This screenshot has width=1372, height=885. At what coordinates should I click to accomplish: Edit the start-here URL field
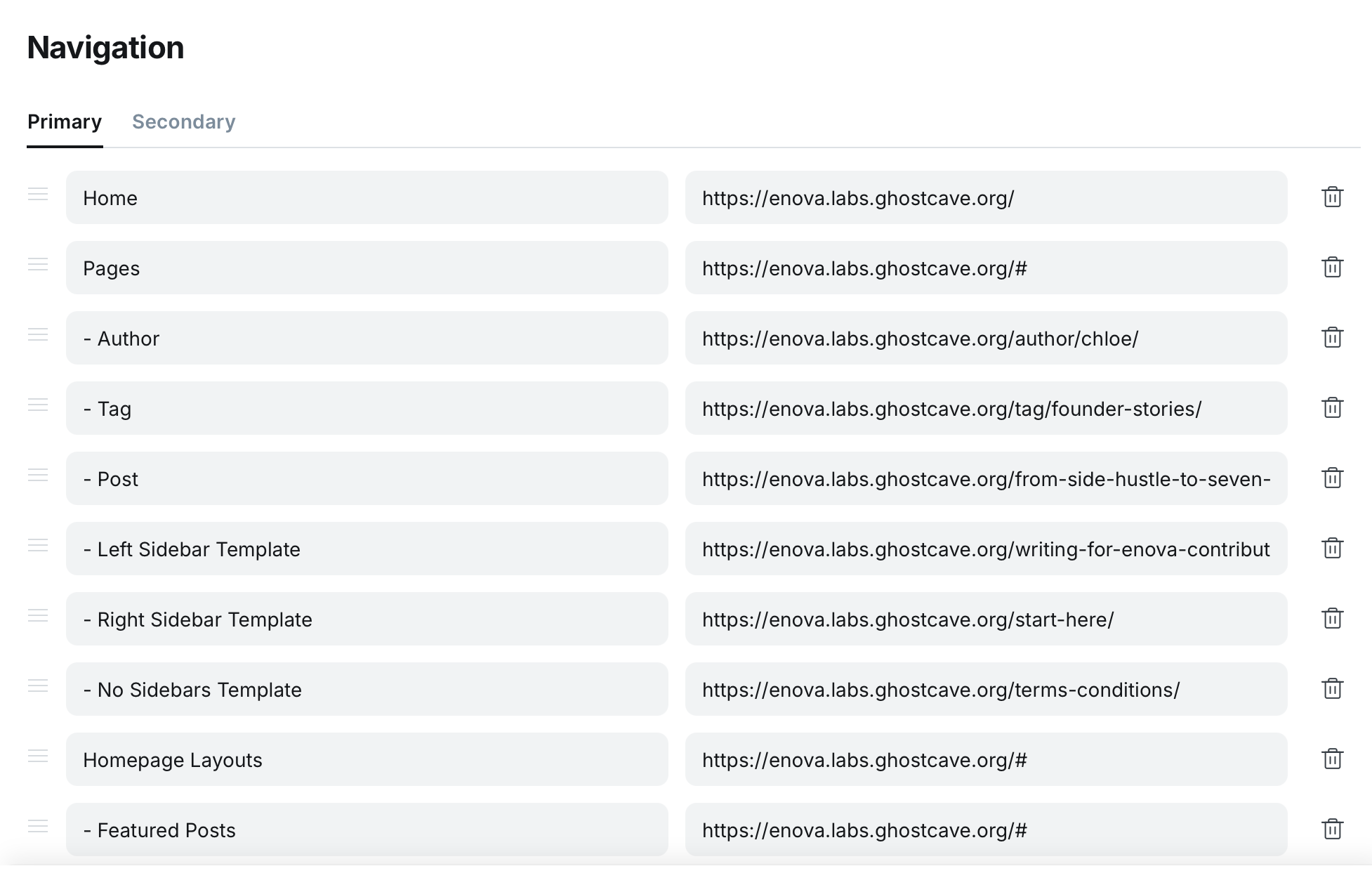(985, 619)
